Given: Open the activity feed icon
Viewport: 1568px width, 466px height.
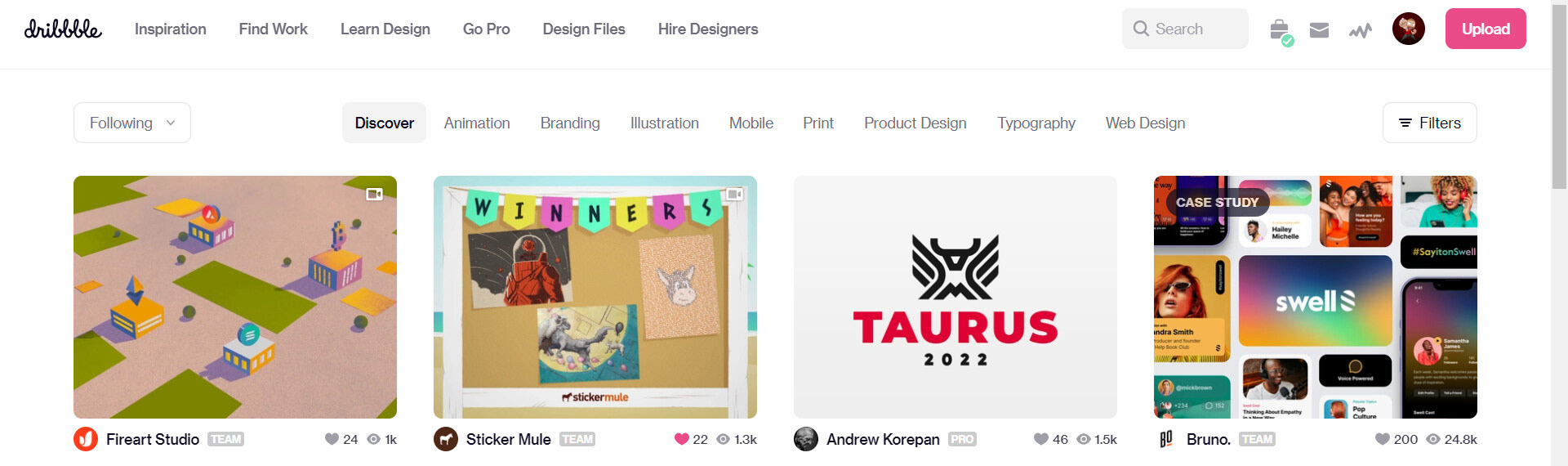Looking at the screenshot, I should click(1360, 31).
